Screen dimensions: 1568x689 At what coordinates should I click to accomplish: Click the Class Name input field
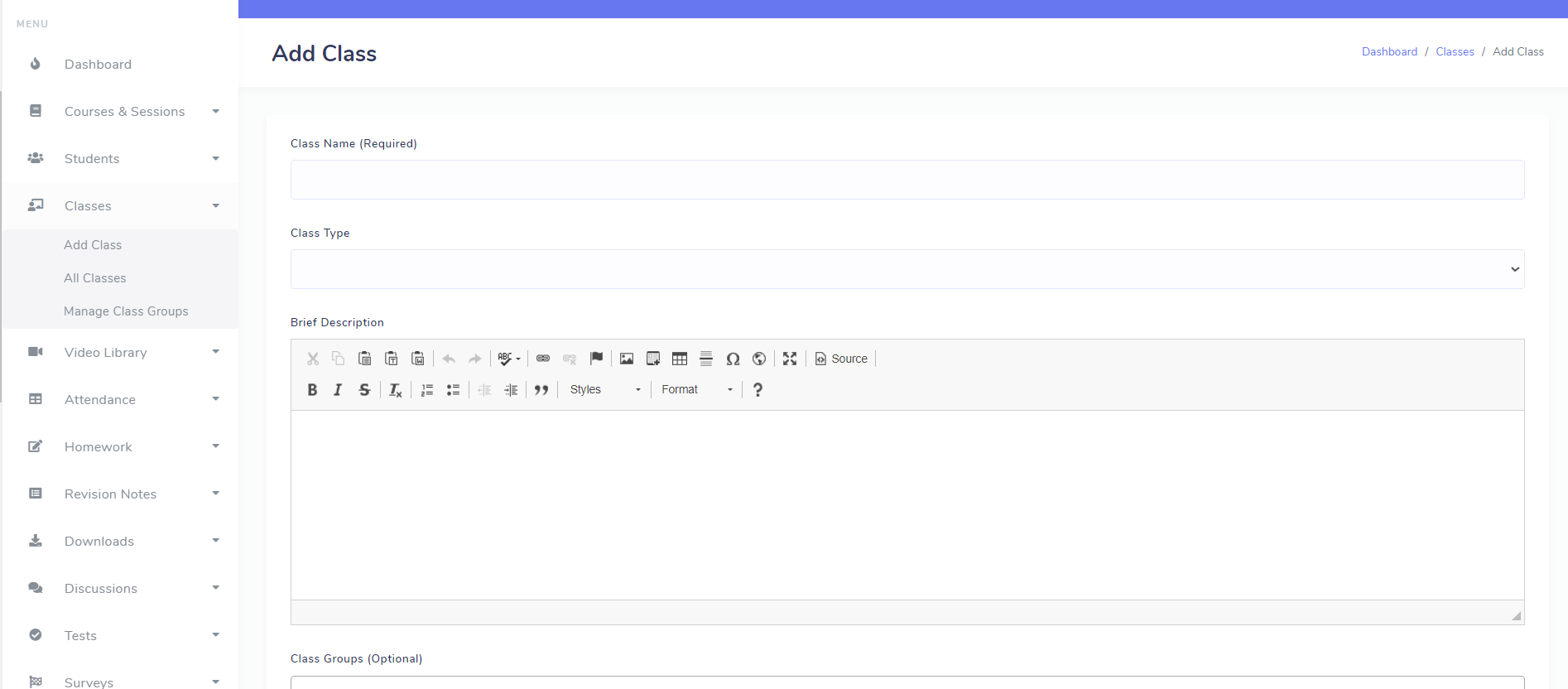click(x=907, y=180)
